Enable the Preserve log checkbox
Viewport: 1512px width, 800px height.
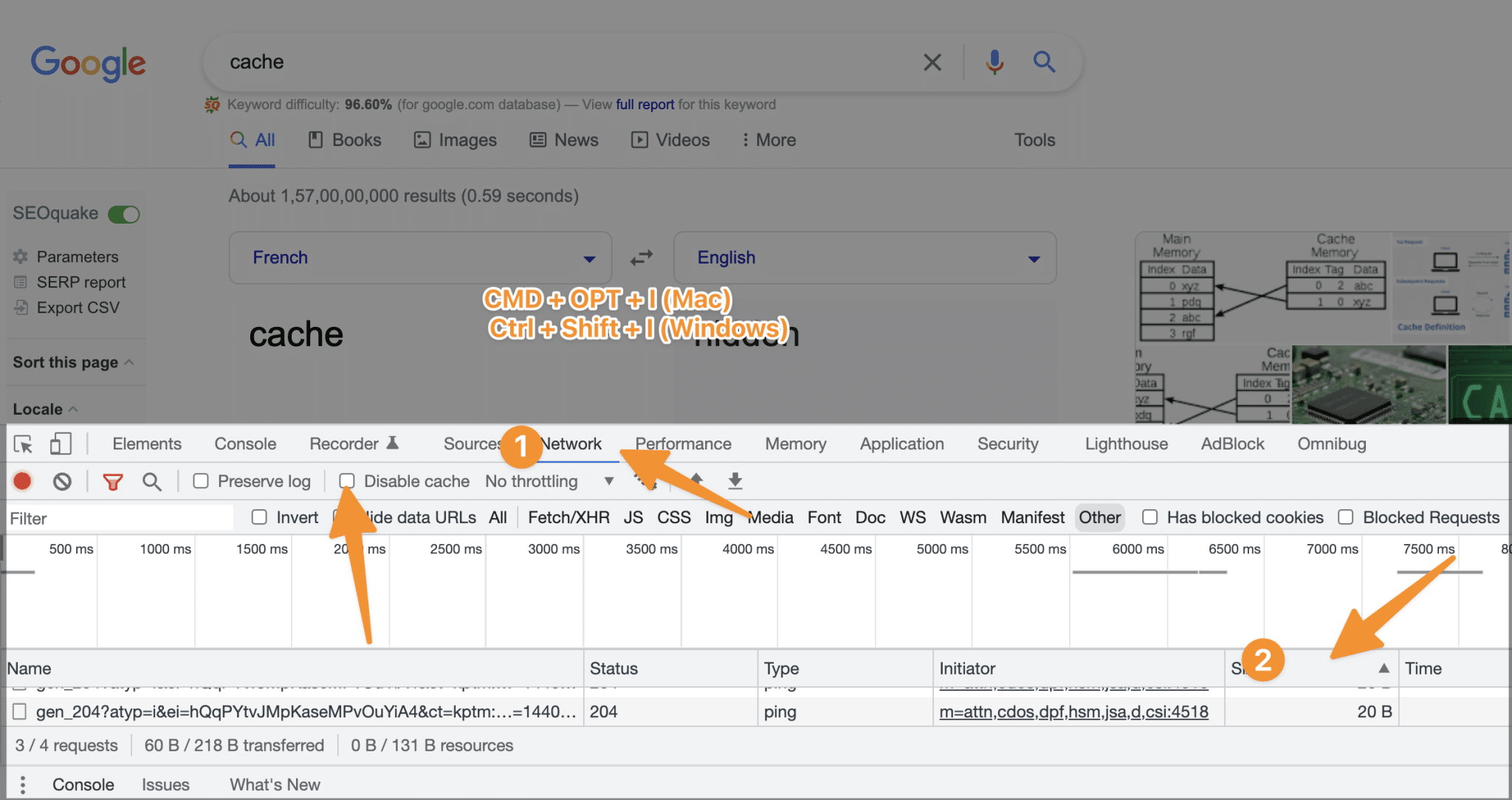[201, 480]
